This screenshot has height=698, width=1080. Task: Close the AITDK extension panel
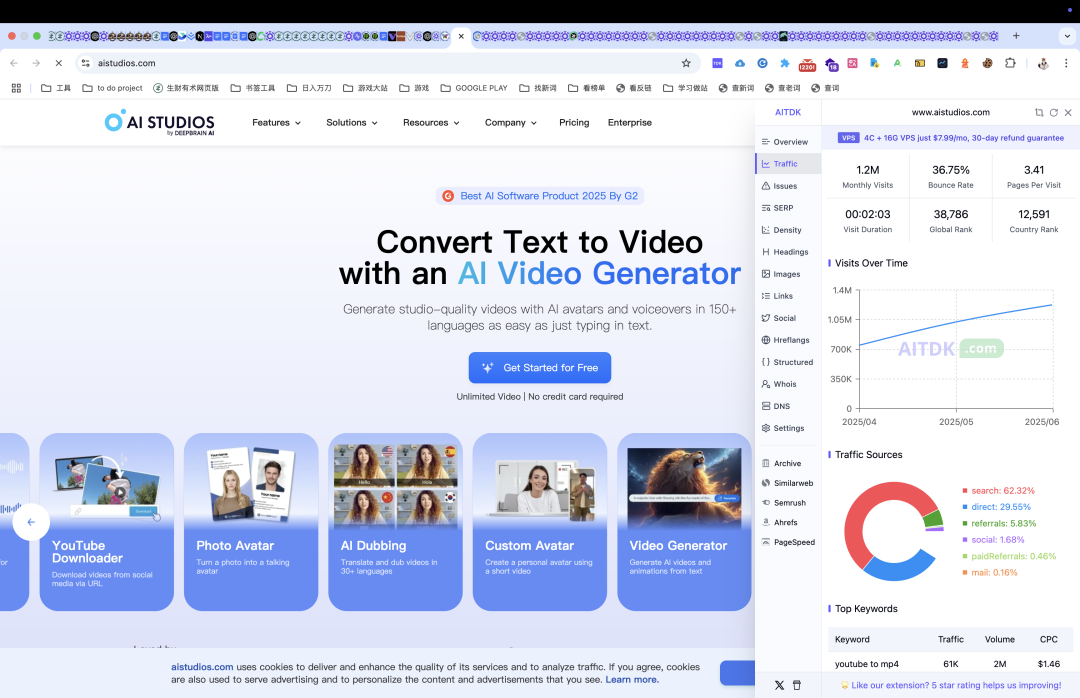pos(1068,112)
